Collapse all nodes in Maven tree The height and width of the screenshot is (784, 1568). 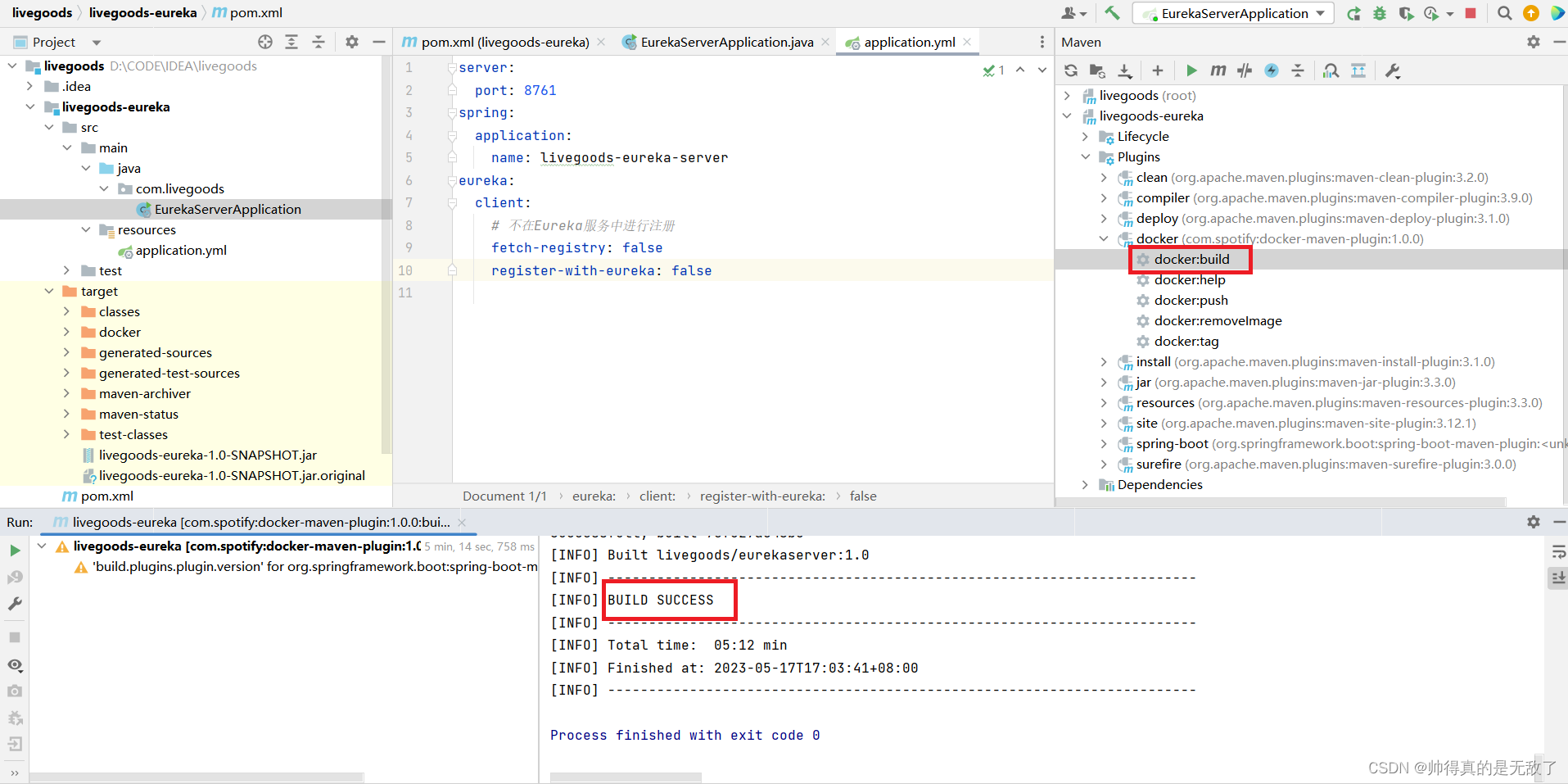1298,70
